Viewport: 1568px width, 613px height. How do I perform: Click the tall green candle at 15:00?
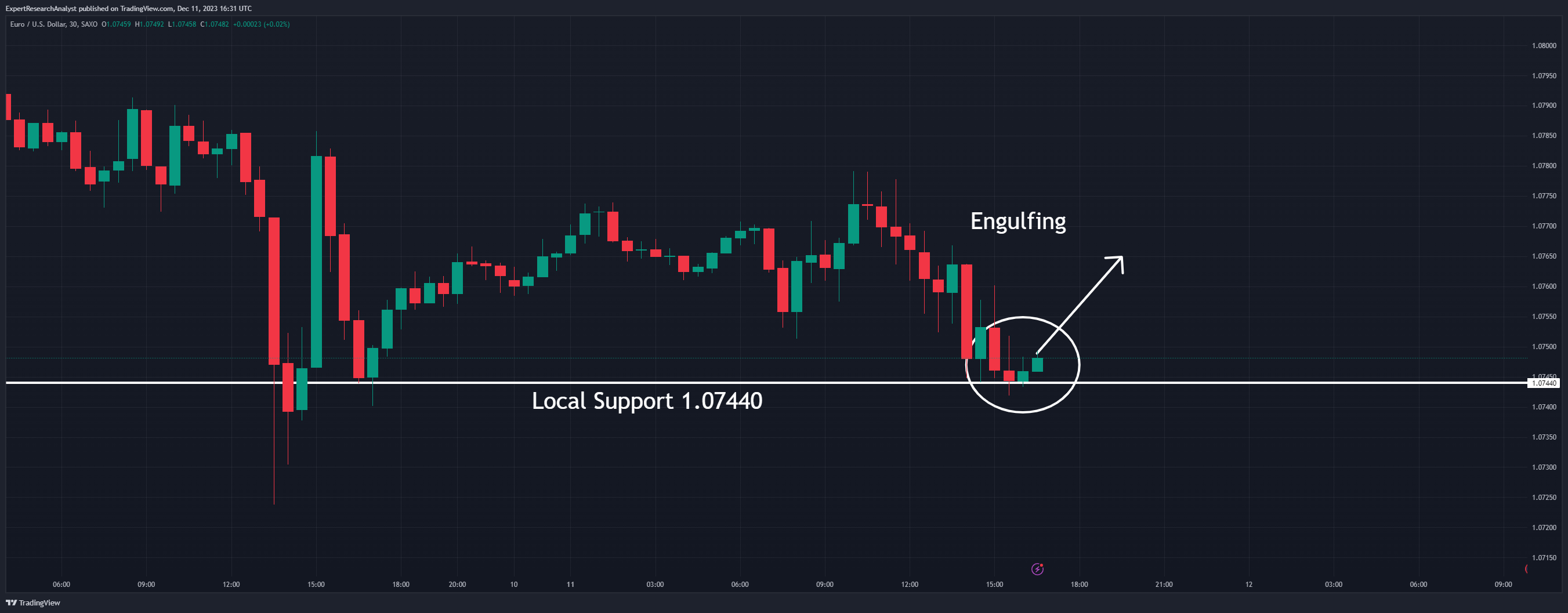point(317,262)
